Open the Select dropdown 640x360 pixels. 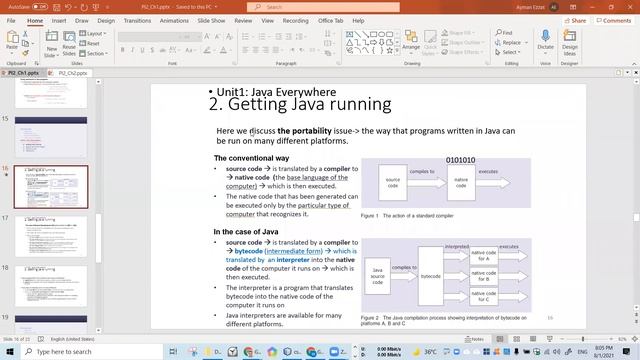tap(508, 52)
